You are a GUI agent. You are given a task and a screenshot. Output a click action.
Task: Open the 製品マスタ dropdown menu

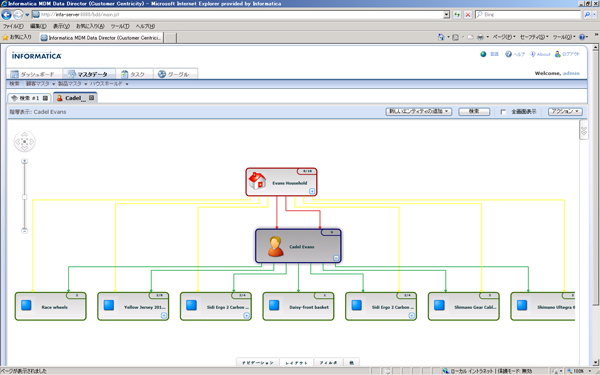pyautogui.click(x=72, y=84)
